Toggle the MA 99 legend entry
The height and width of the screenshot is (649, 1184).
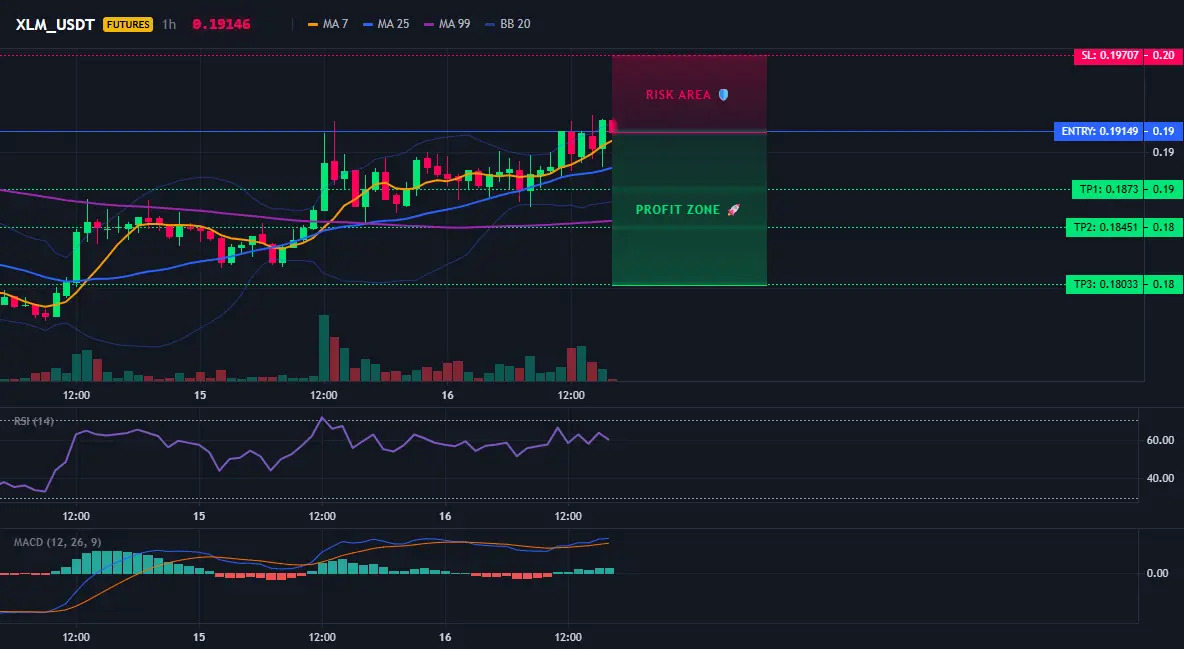point(448,24)
